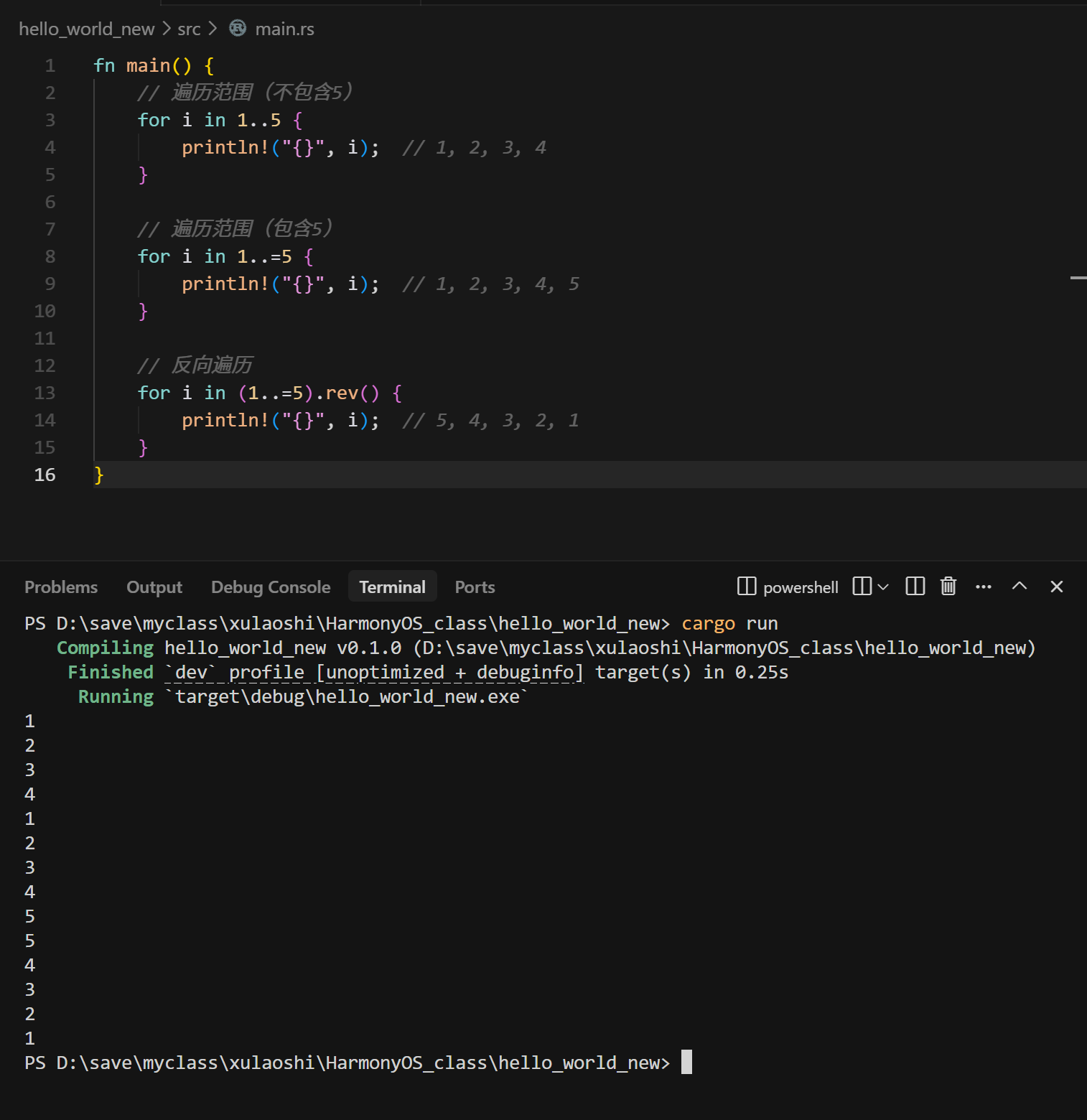The width and height of the screenshot is (1087, 1120).
Task: Click the 'Finished' word in terminal output
Action: click(x=111, y=672)
